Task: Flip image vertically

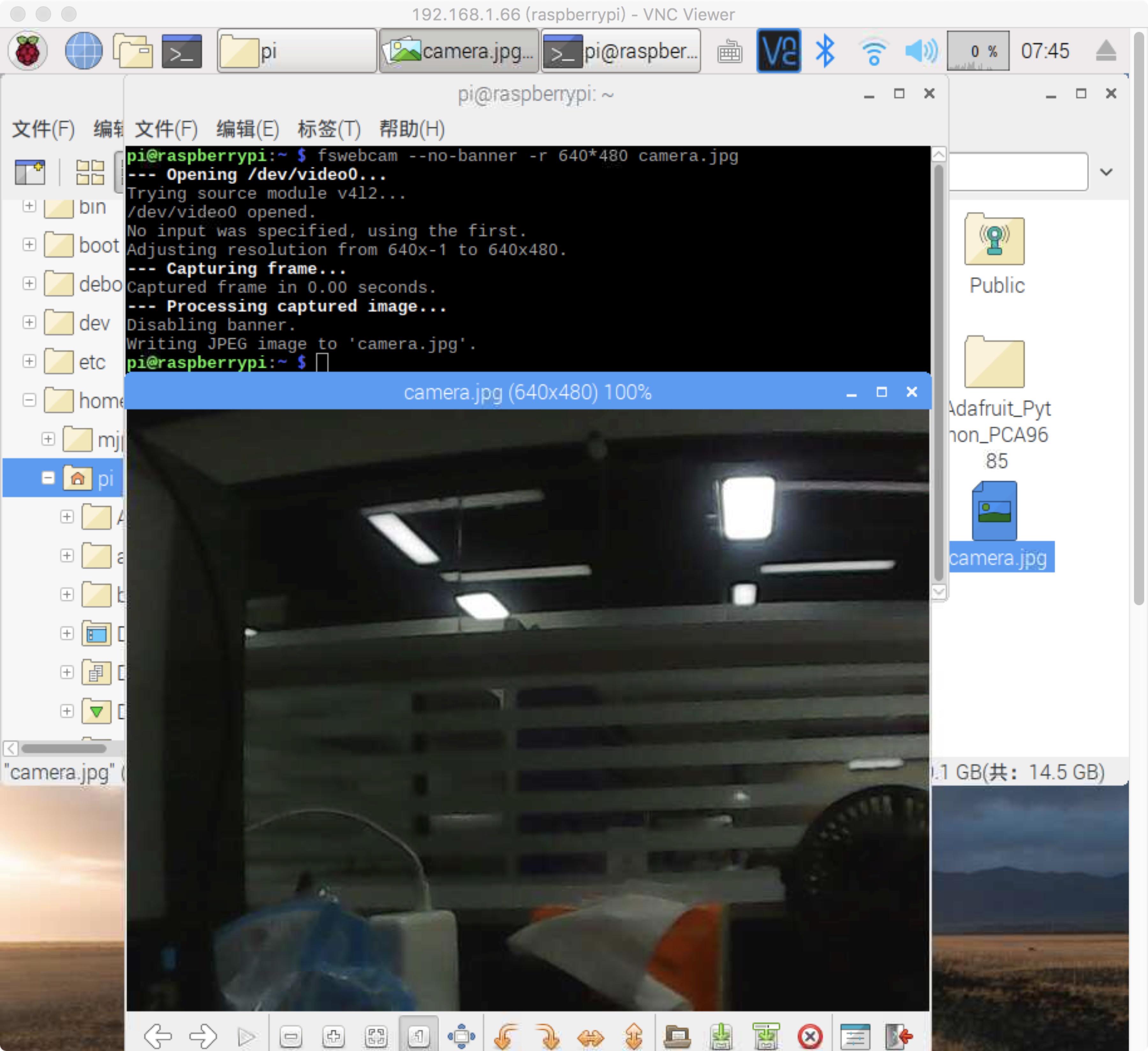Action: point(633,1036)
